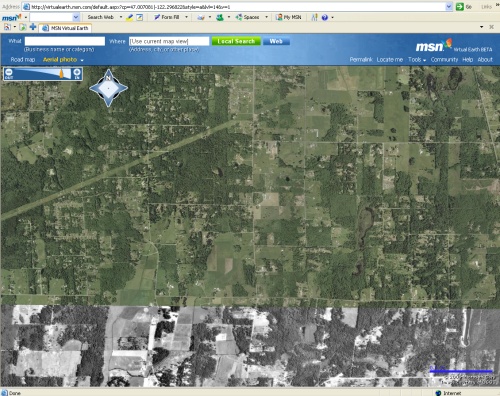Open the Community menu link
The height and width of the screenshot is (396, 500).
coord(444,60)
